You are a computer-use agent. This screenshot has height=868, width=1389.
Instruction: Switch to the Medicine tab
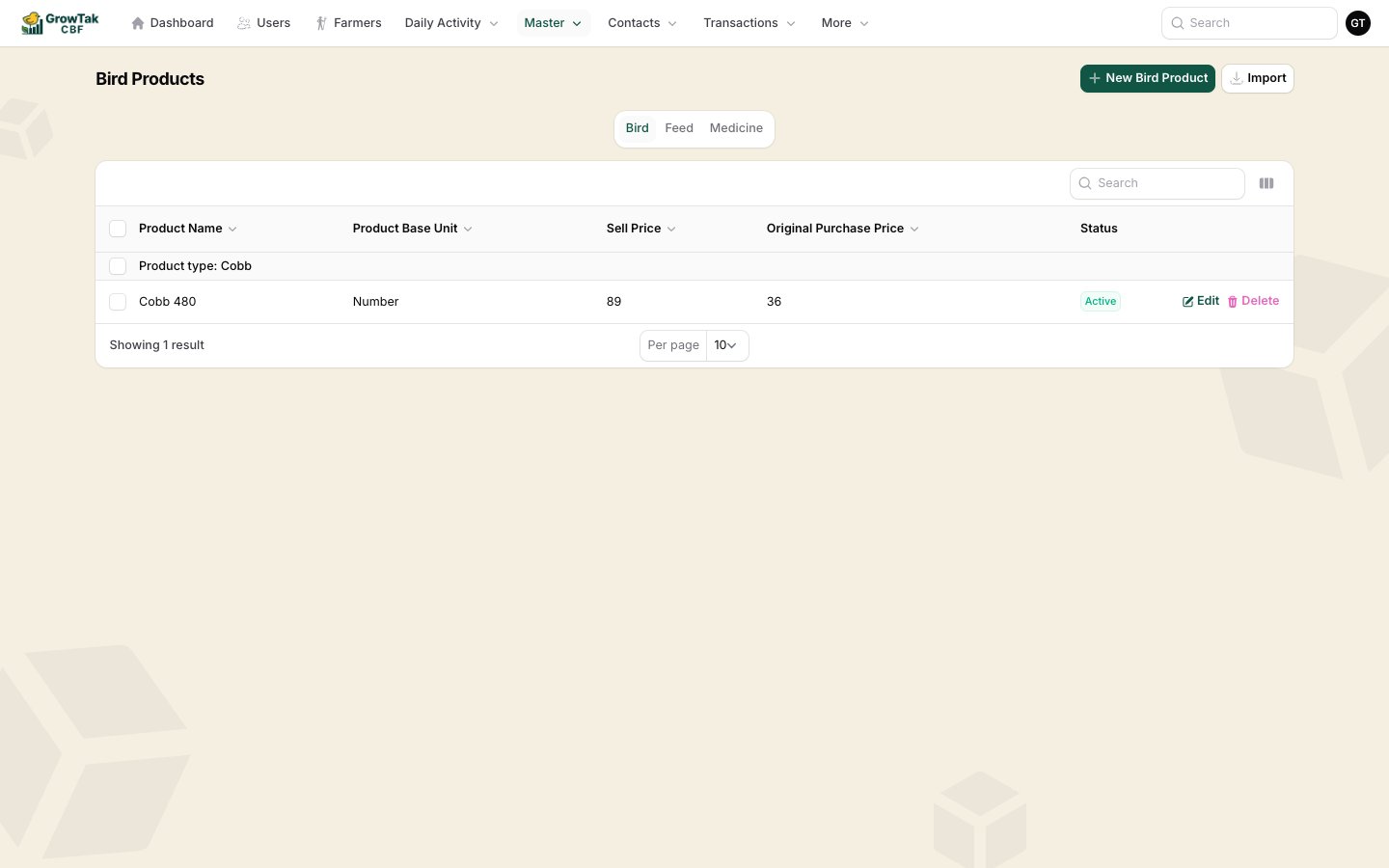tap(736, 128)
